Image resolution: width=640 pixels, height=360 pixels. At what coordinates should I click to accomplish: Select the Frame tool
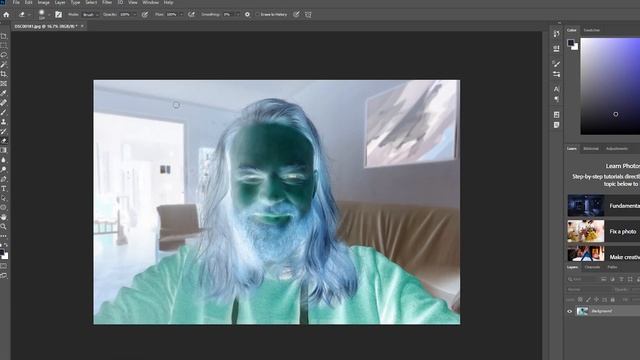coord(4,84)
